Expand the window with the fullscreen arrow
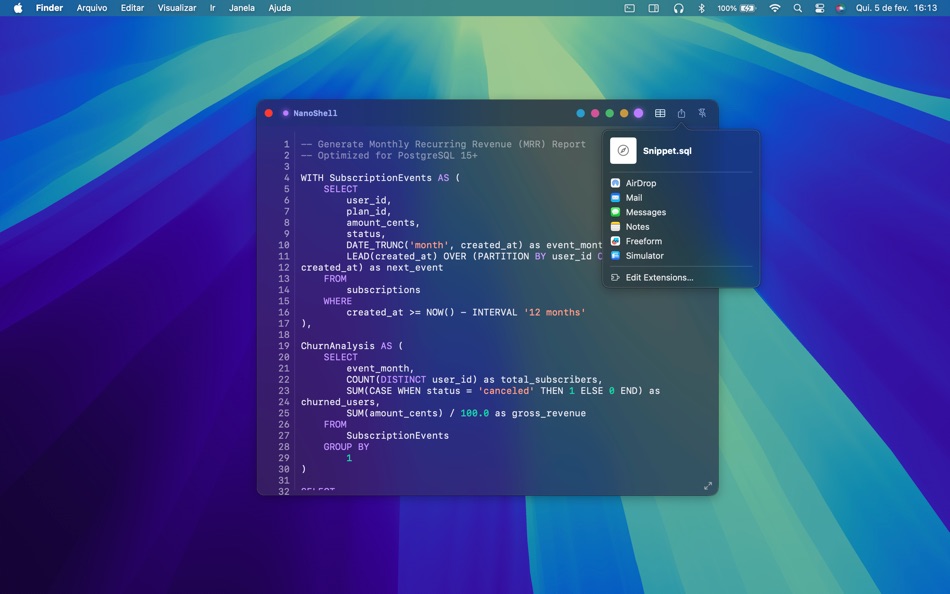 pyautogui.click(x=708, y=485)
